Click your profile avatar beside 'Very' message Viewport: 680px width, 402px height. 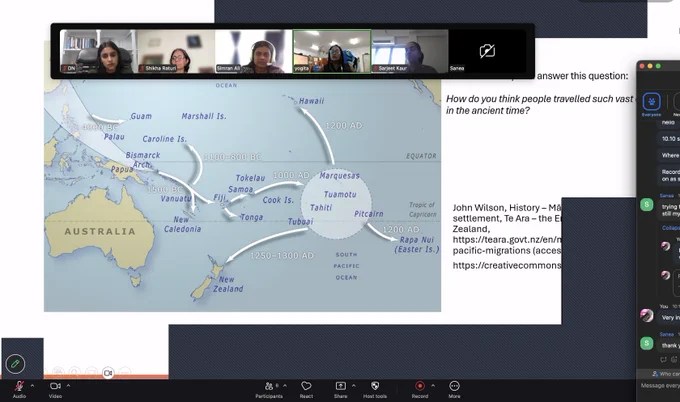tap(647, 315)
